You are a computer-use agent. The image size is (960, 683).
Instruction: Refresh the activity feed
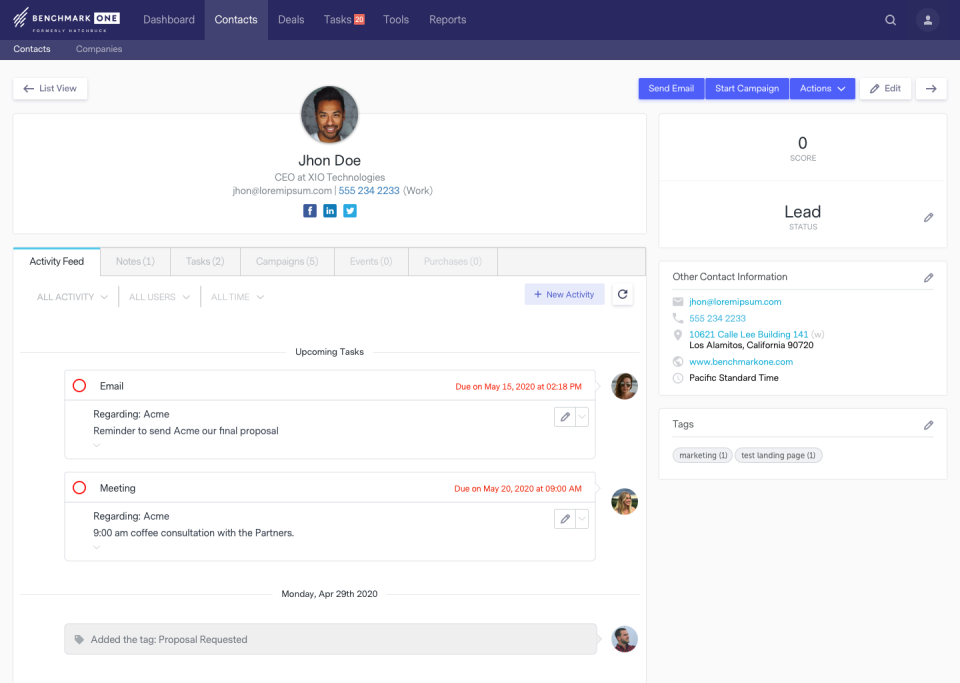tap(622, 295)
